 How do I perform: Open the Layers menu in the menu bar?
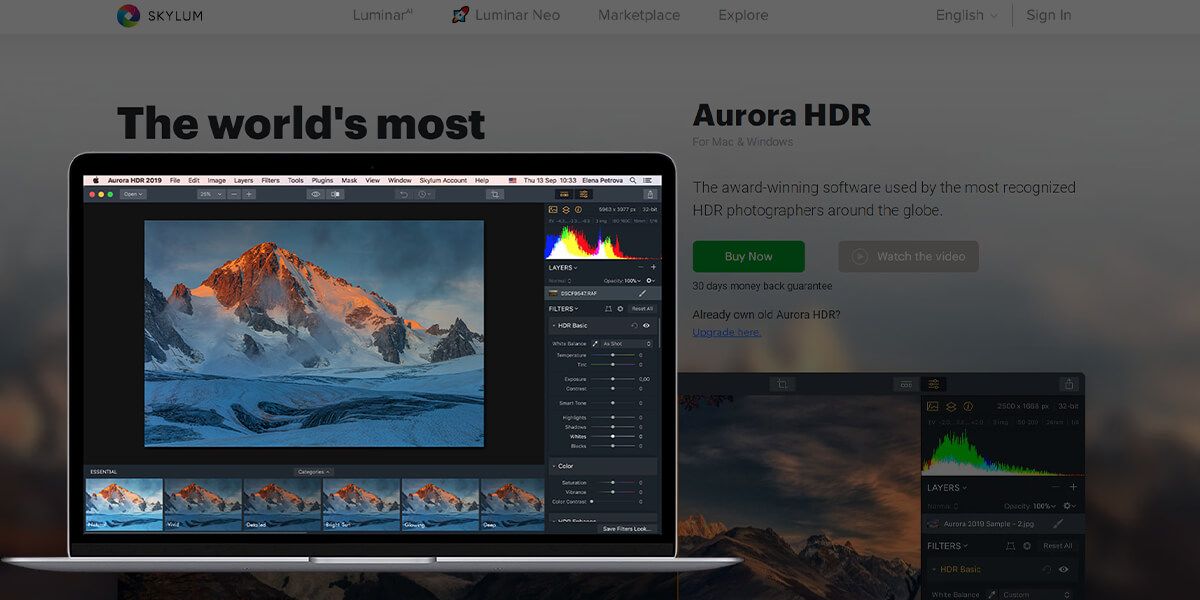(x=244, y=180)
